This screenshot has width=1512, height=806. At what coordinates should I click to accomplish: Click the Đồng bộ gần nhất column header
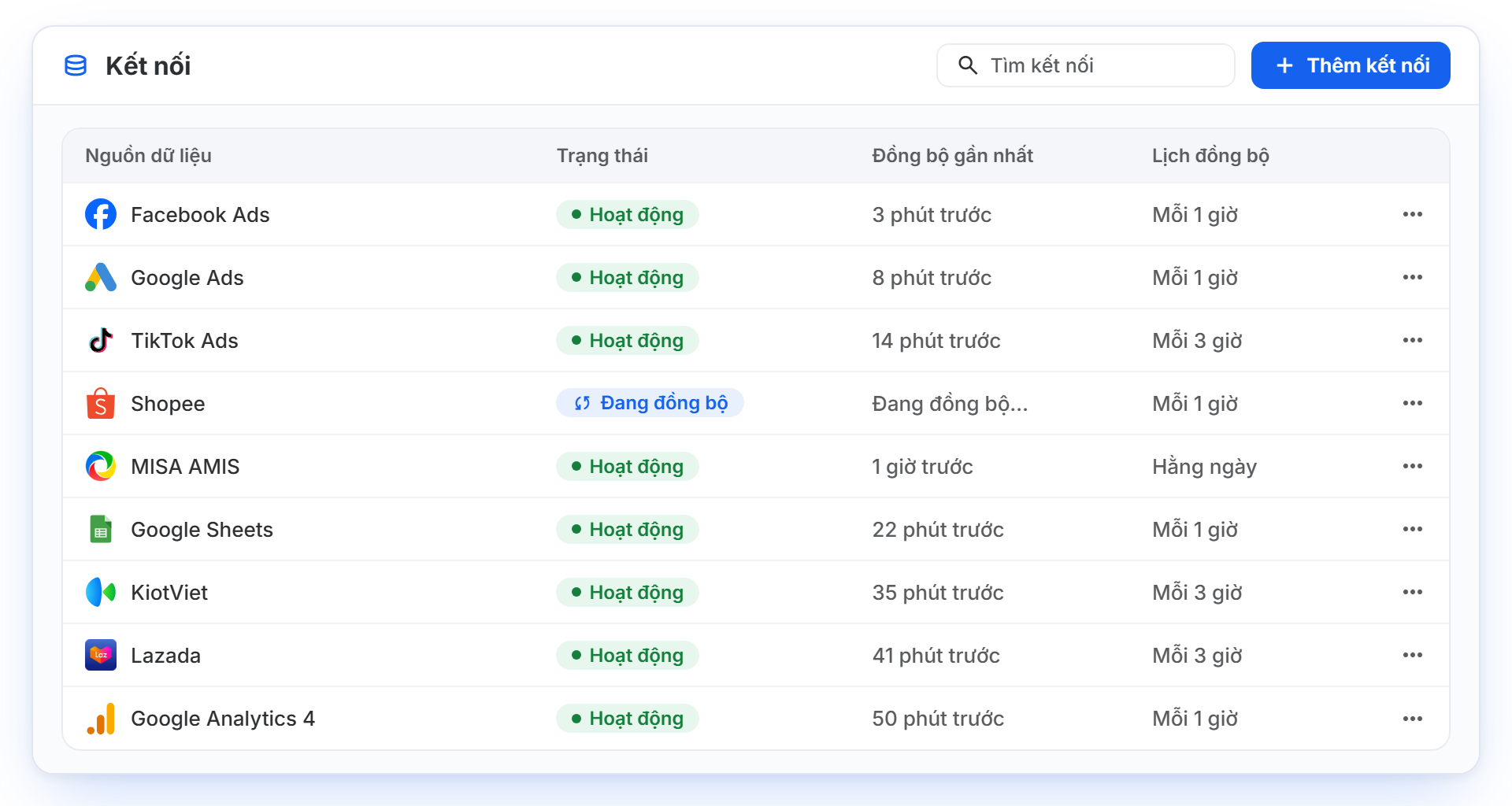click(952, 156)
